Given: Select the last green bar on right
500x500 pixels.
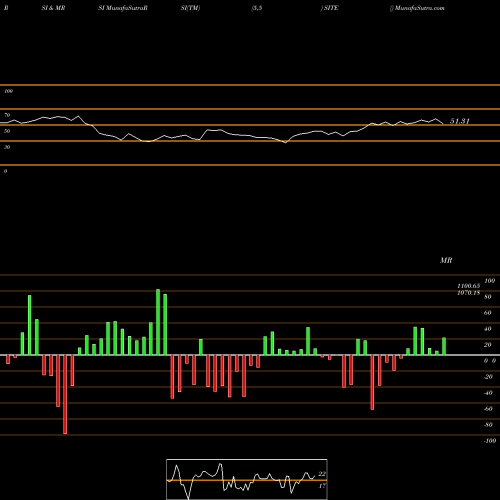Looking at the screenshot, I should point(444,346).
